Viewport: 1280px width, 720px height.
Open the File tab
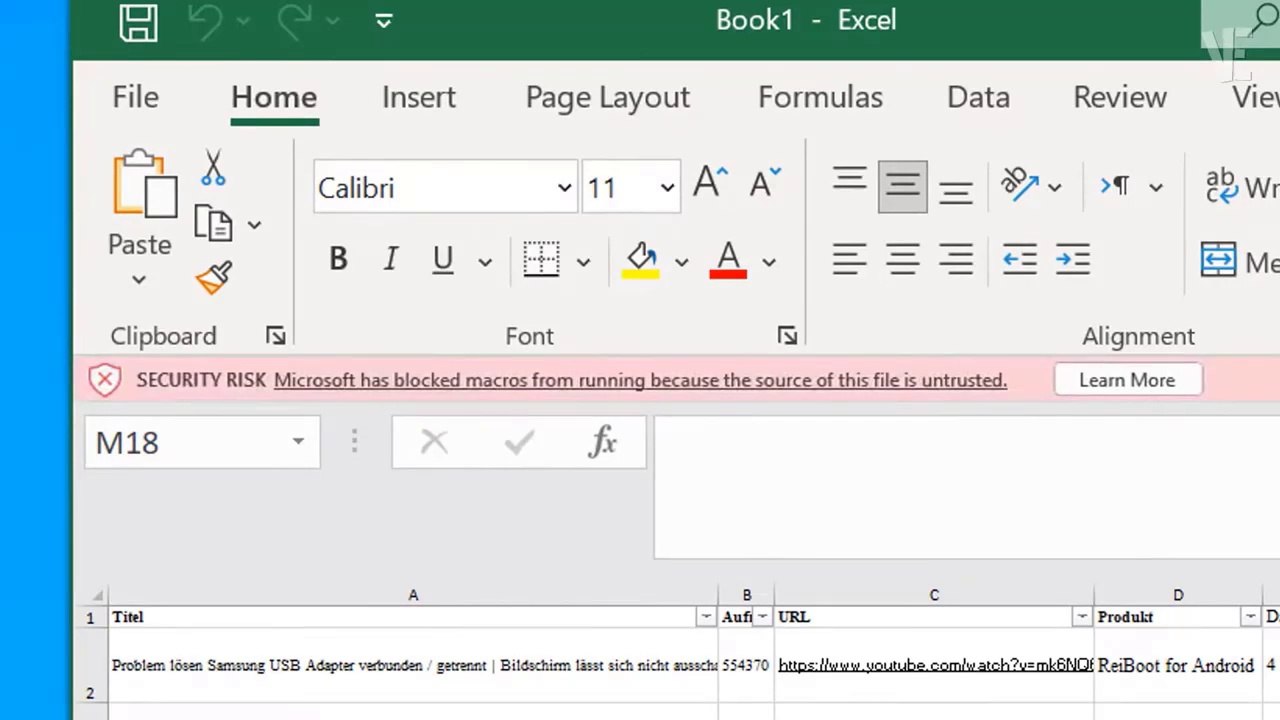[x=135, y=97]
